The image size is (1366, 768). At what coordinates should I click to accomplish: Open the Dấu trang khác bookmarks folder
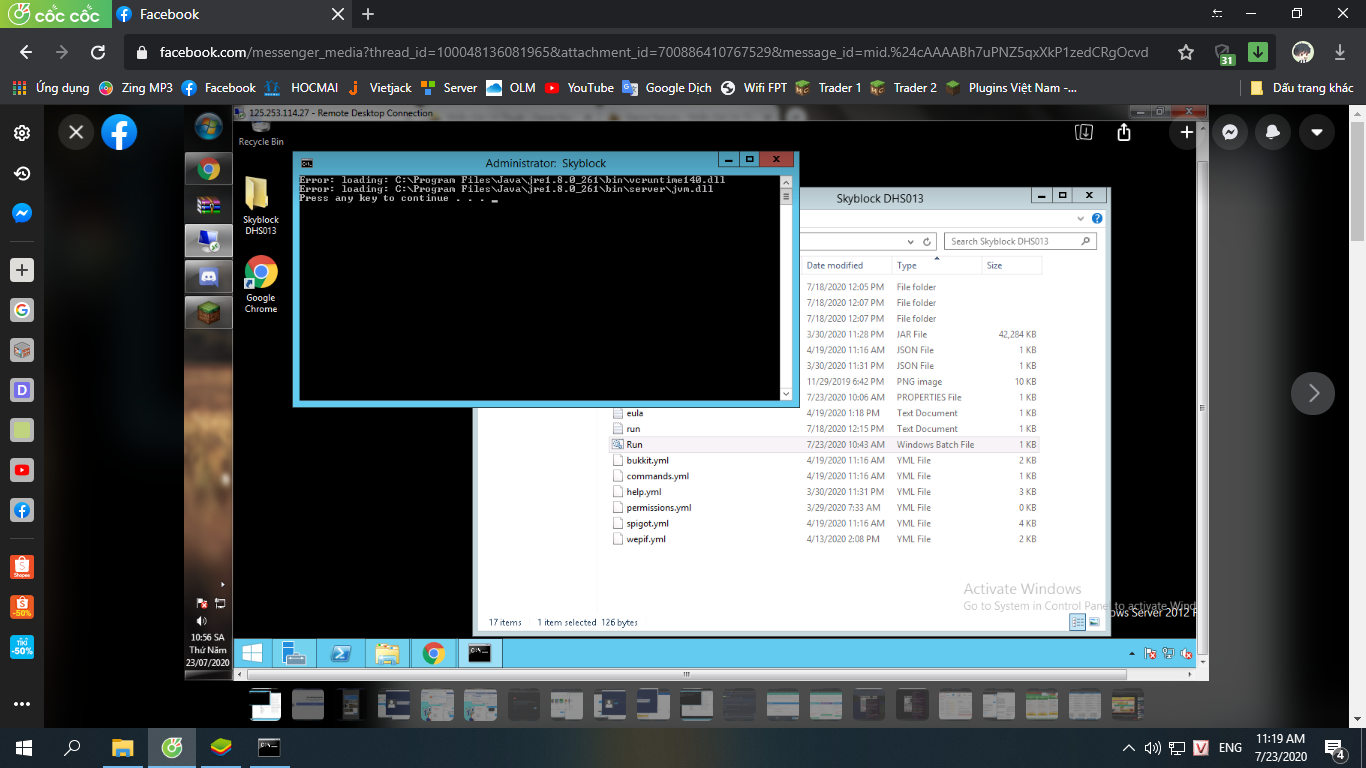click(x=1301, y=88)
